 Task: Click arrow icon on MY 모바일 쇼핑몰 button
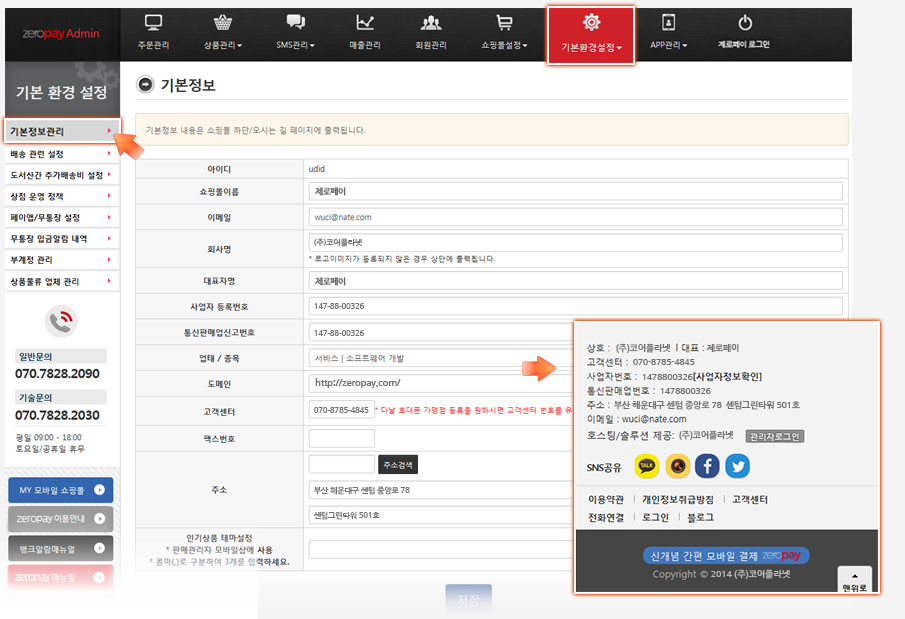click(x=99, y=490)
